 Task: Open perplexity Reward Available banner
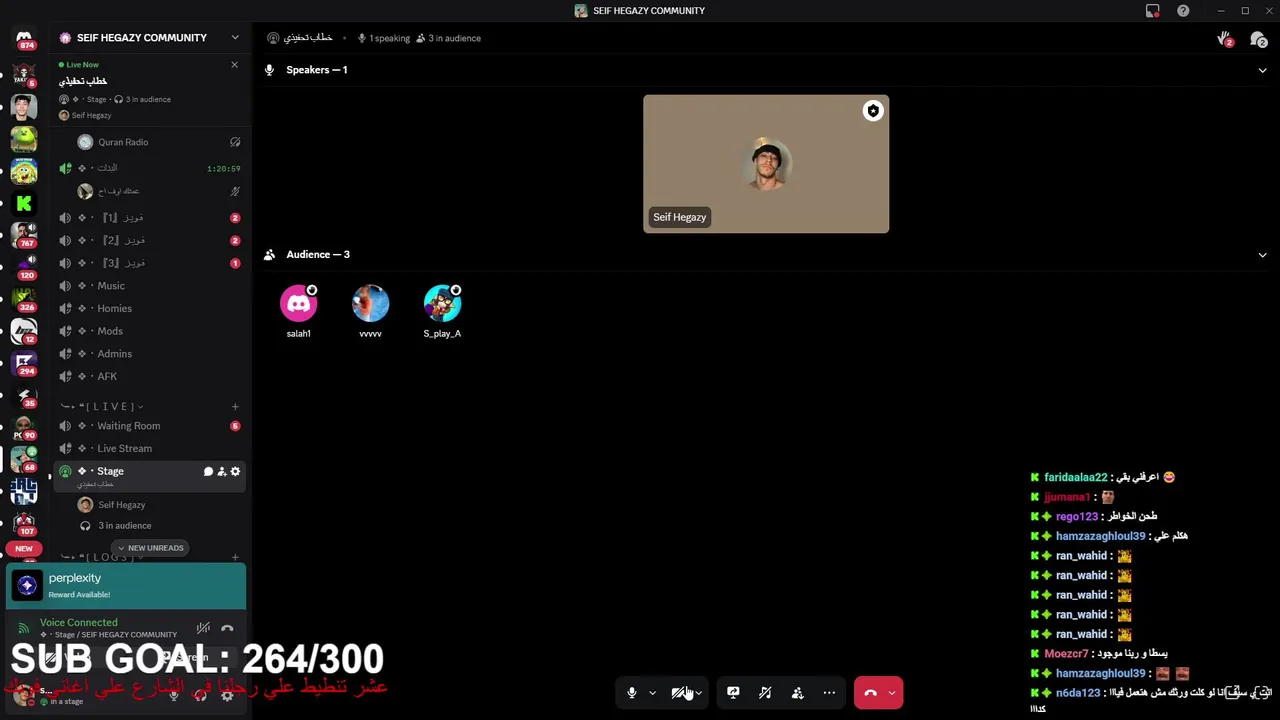(126, 586)
